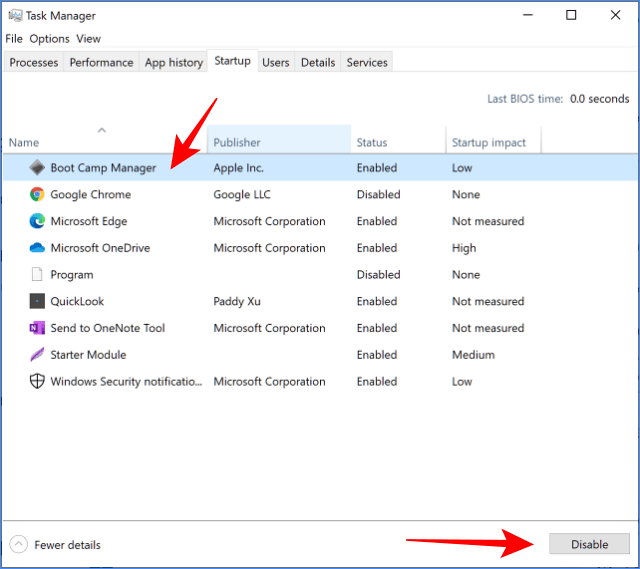This screenshot has height=569, width=640.
Task: Open the View menu
Action: [x=88, y=39]
